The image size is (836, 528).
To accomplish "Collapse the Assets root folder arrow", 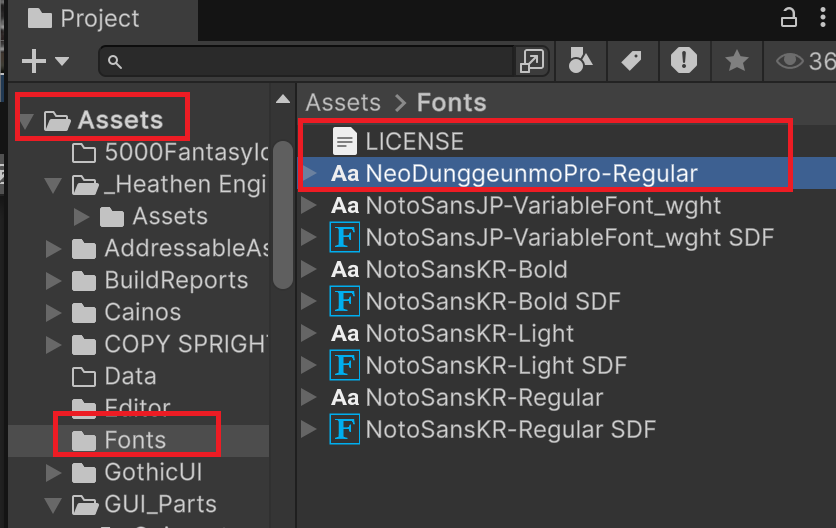I will pyautogui.click(x=26, y=121).
